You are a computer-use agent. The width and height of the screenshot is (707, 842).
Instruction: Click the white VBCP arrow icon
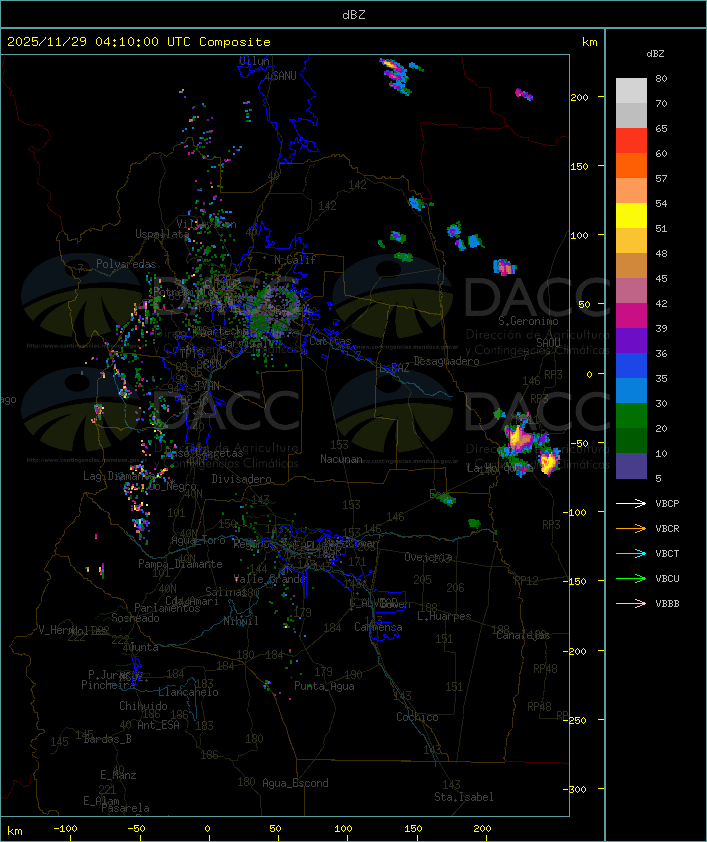(631, 503)
